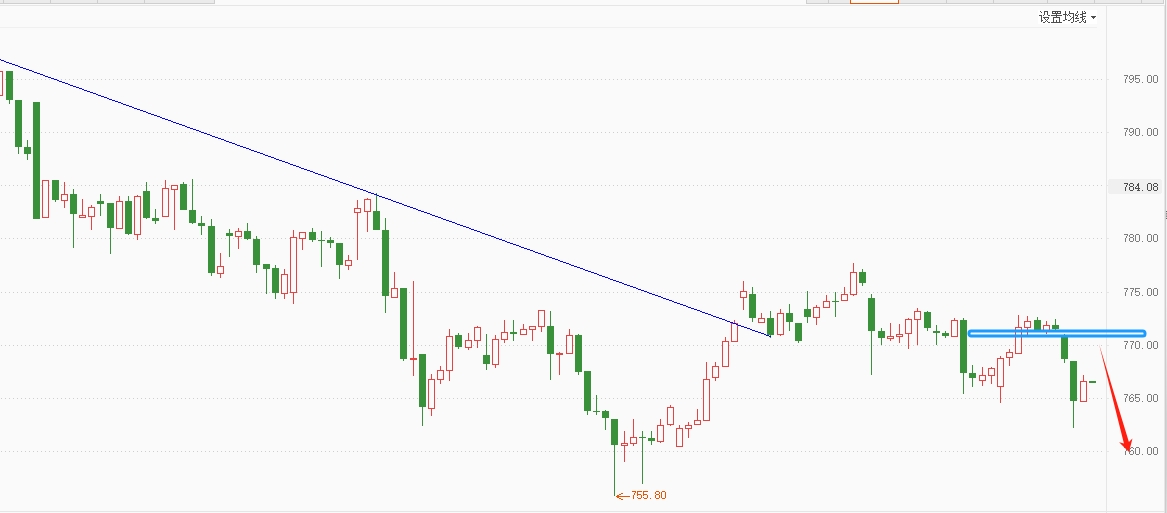This screenshot has width=1167, height=513.
Task: Click the candle with the 755.80 low wick
Action: [x=615, y=456]
